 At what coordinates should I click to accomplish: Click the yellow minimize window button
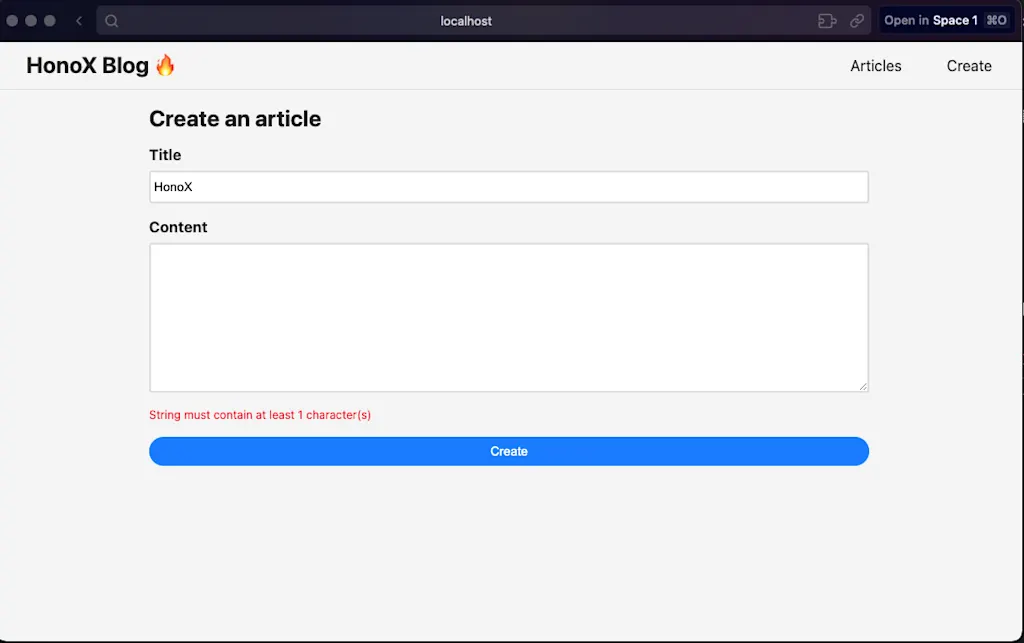31,20
